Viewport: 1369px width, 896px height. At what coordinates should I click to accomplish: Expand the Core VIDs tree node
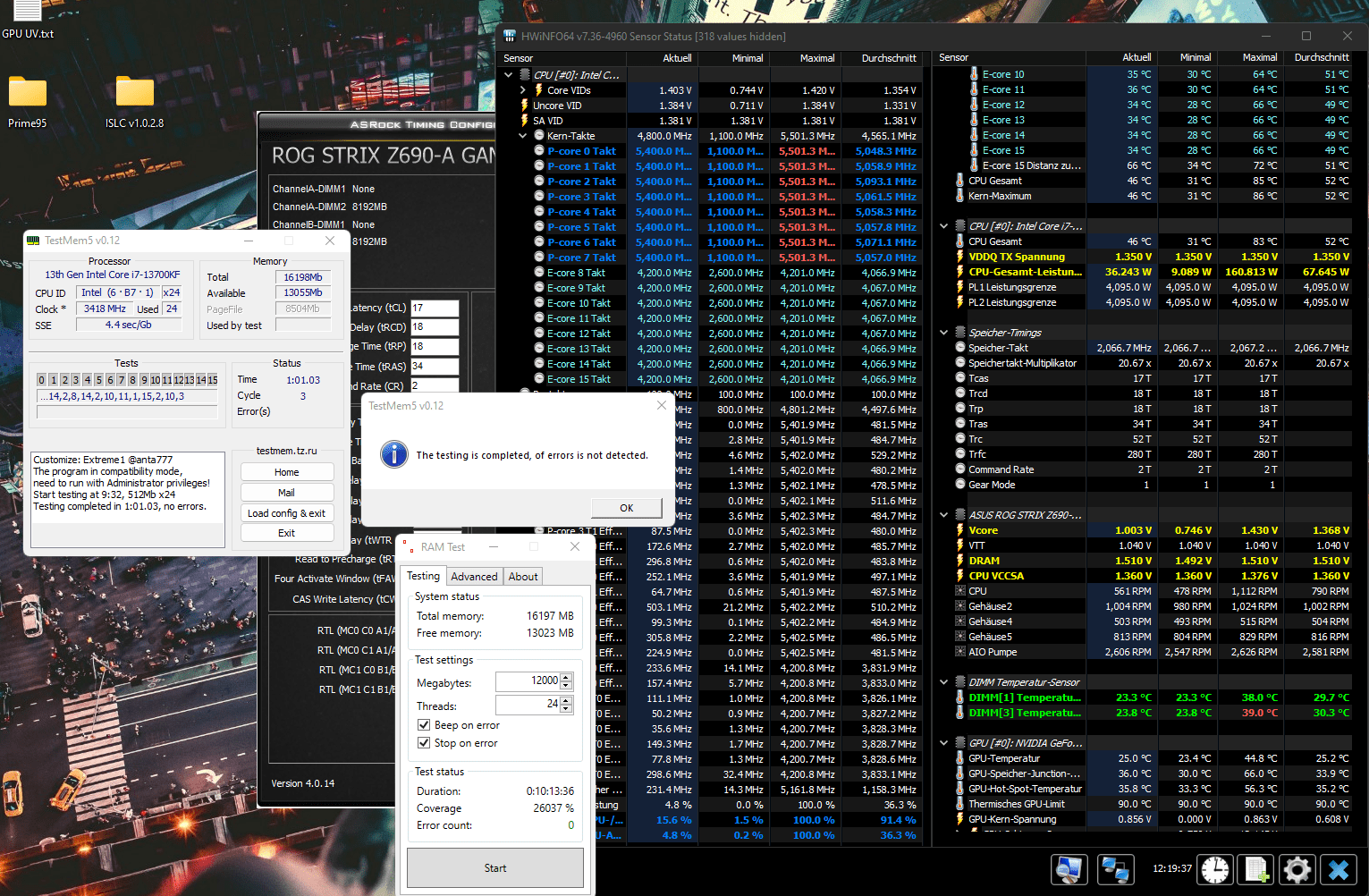coord(523,90)
